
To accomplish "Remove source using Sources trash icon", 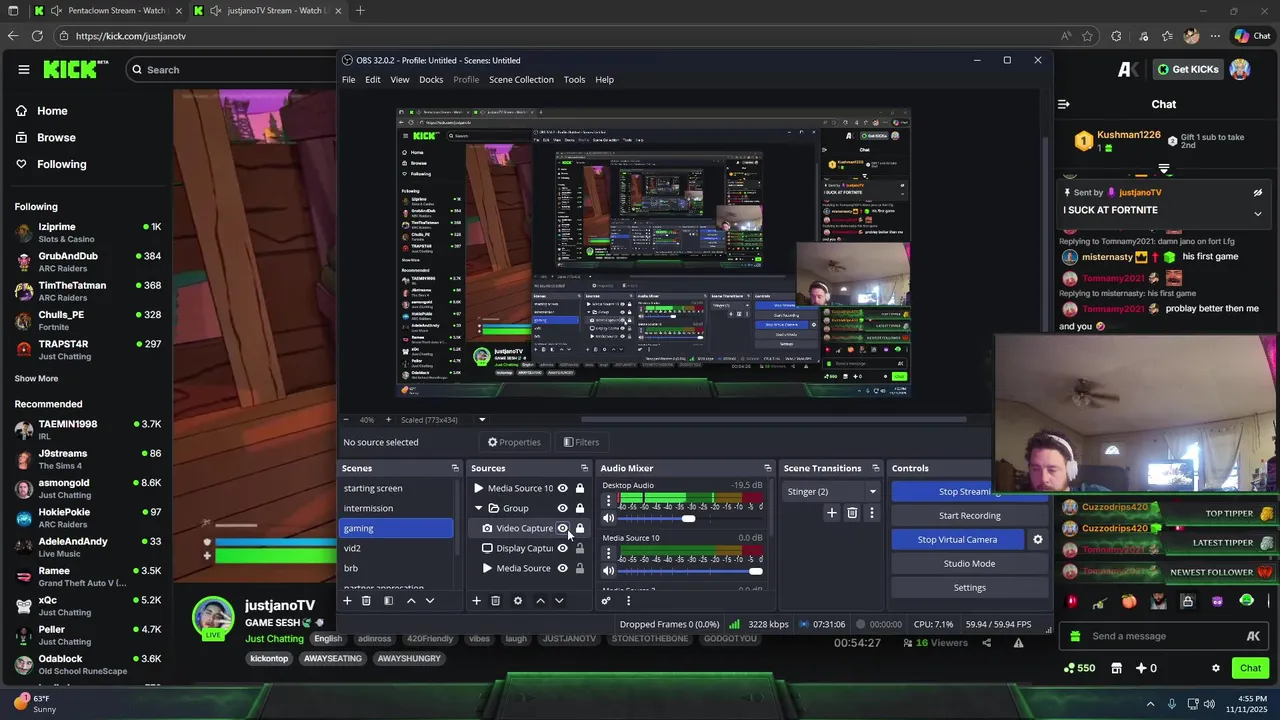I will (x=495, y=601).
